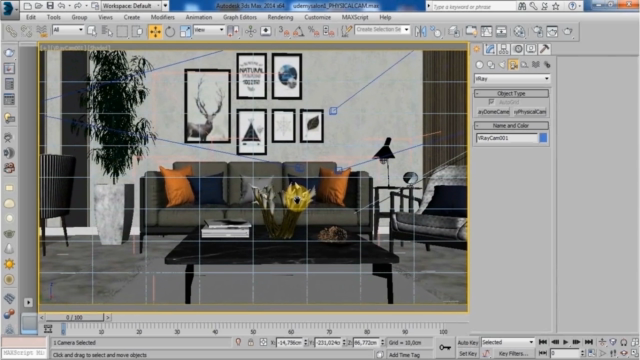This screenshot has width=640, height=360.
Task: Open the Material Editor icon
Action: [x=519, y=31]
